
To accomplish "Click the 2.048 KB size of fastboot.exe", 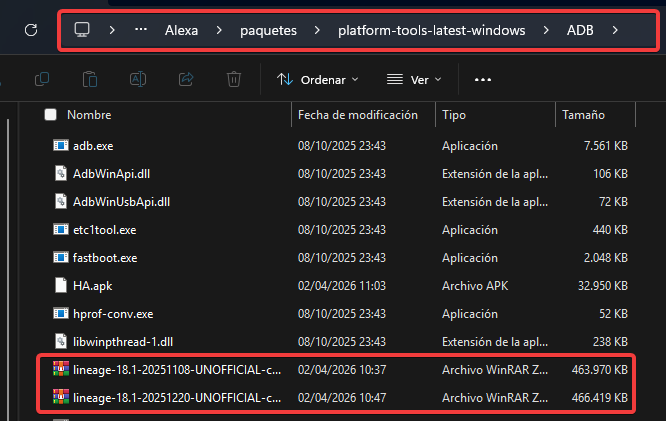I will click(606, 258).
